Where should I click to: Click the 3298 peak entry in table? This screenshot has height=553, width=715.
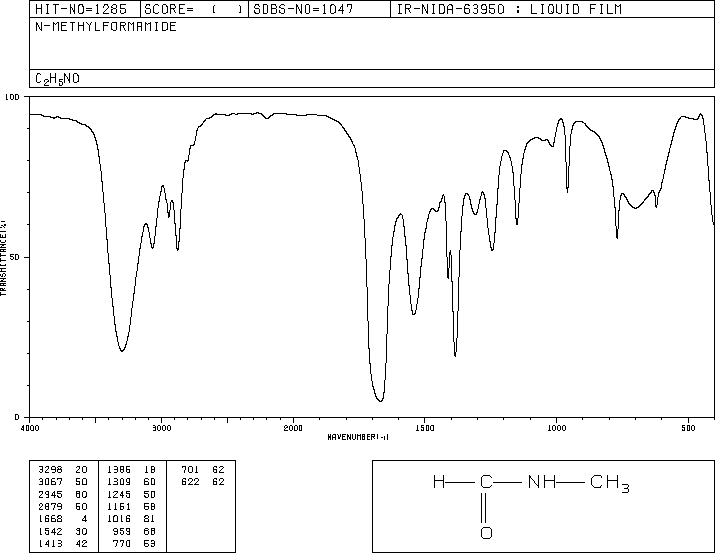[63, 470]
